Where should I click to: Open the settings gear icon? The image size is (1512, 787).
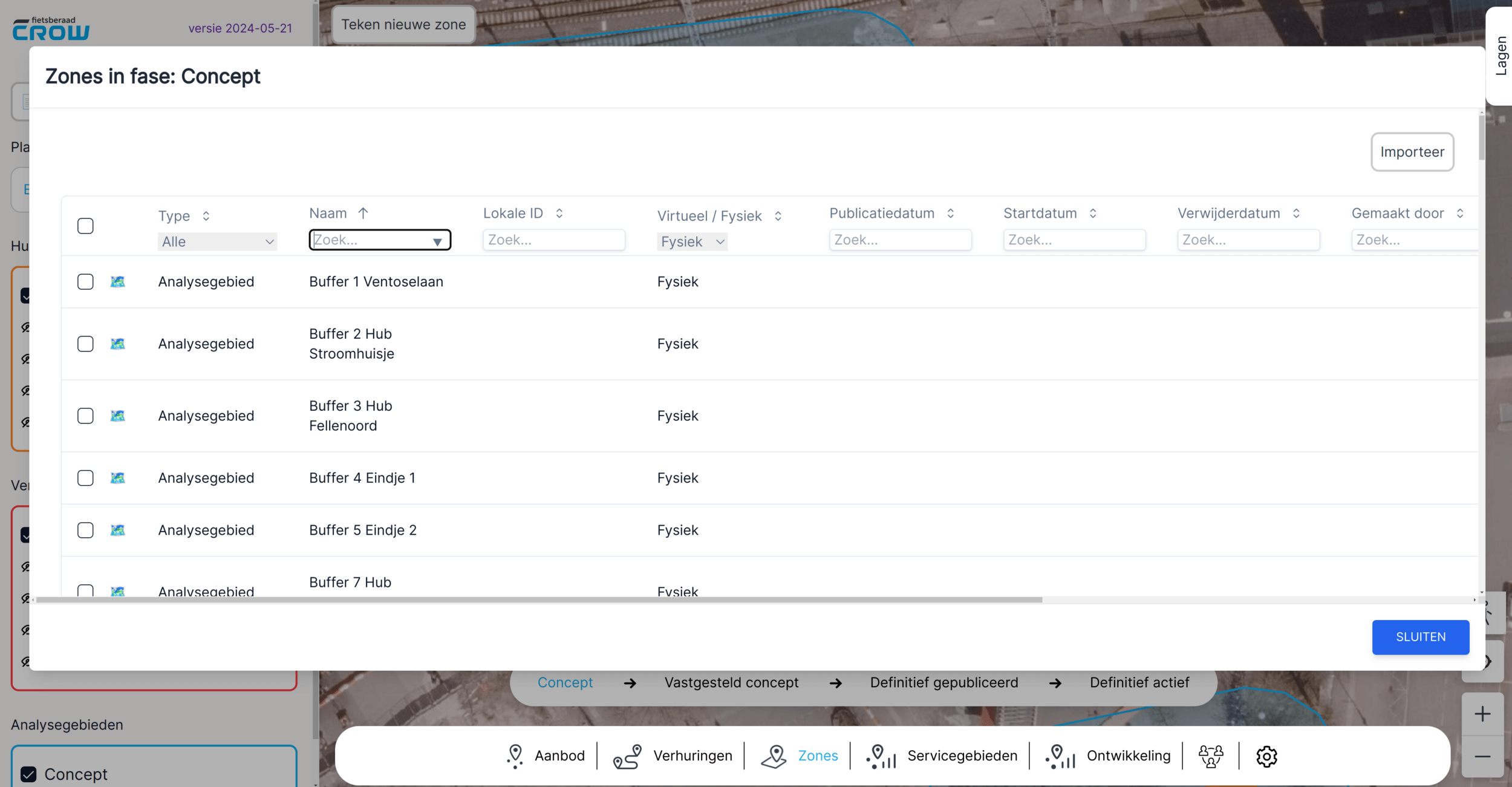1266,756
